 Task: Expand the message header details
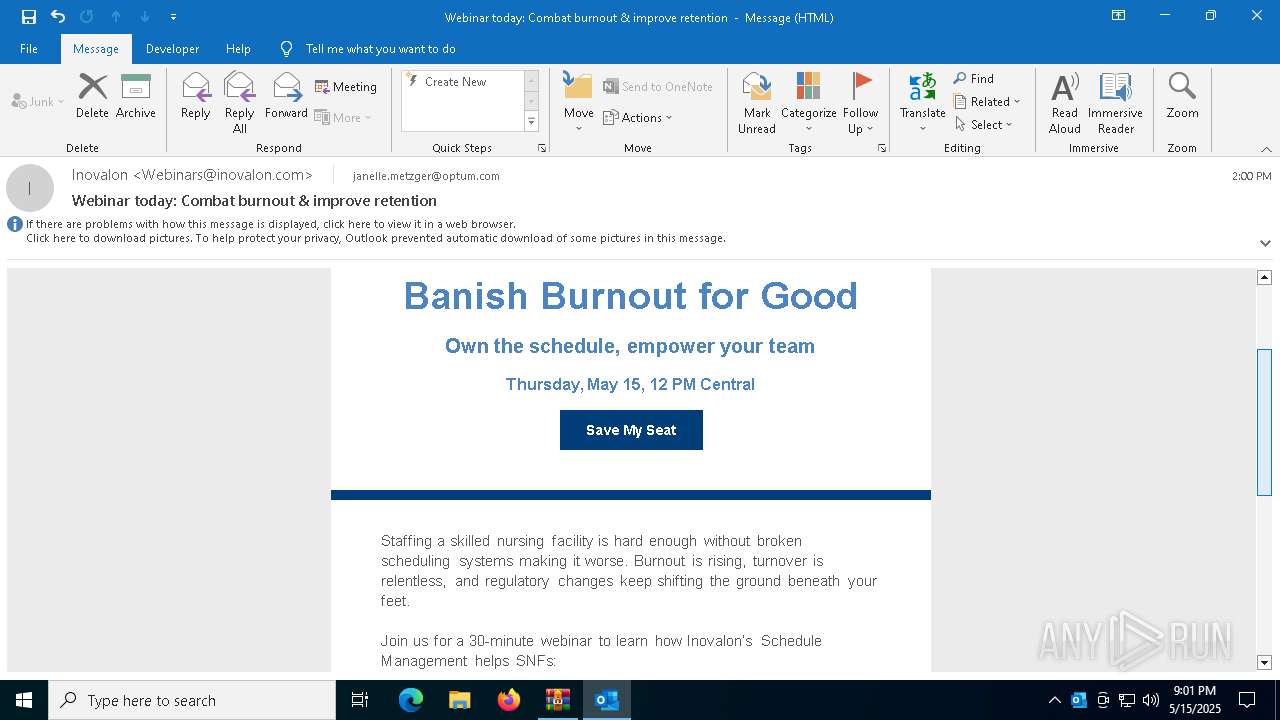pos(1265,243)
